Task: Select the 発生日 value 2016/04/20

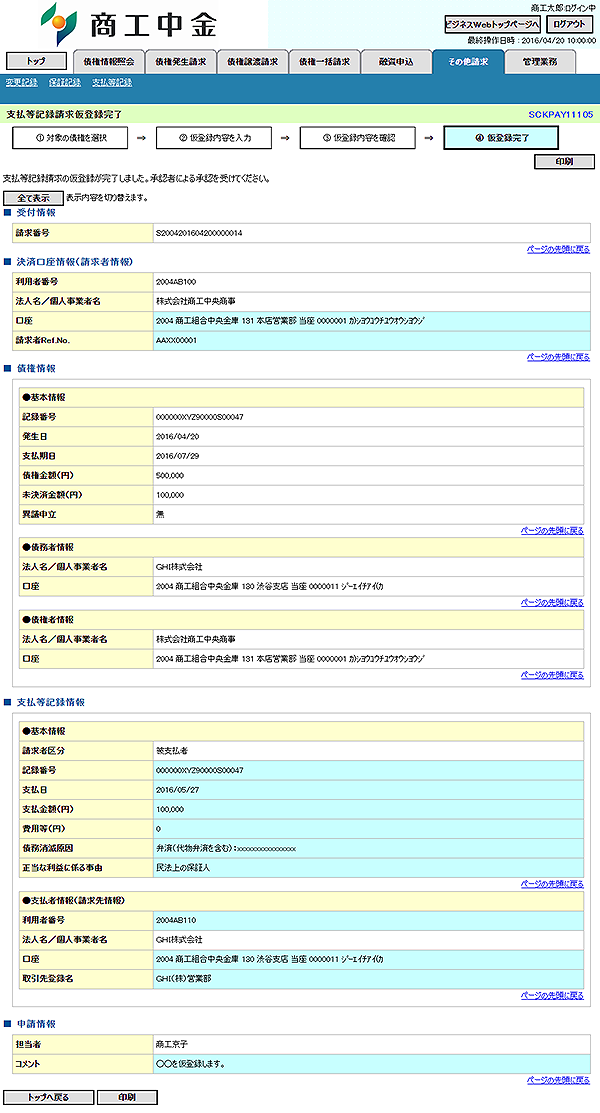Action: coord(178,437)
